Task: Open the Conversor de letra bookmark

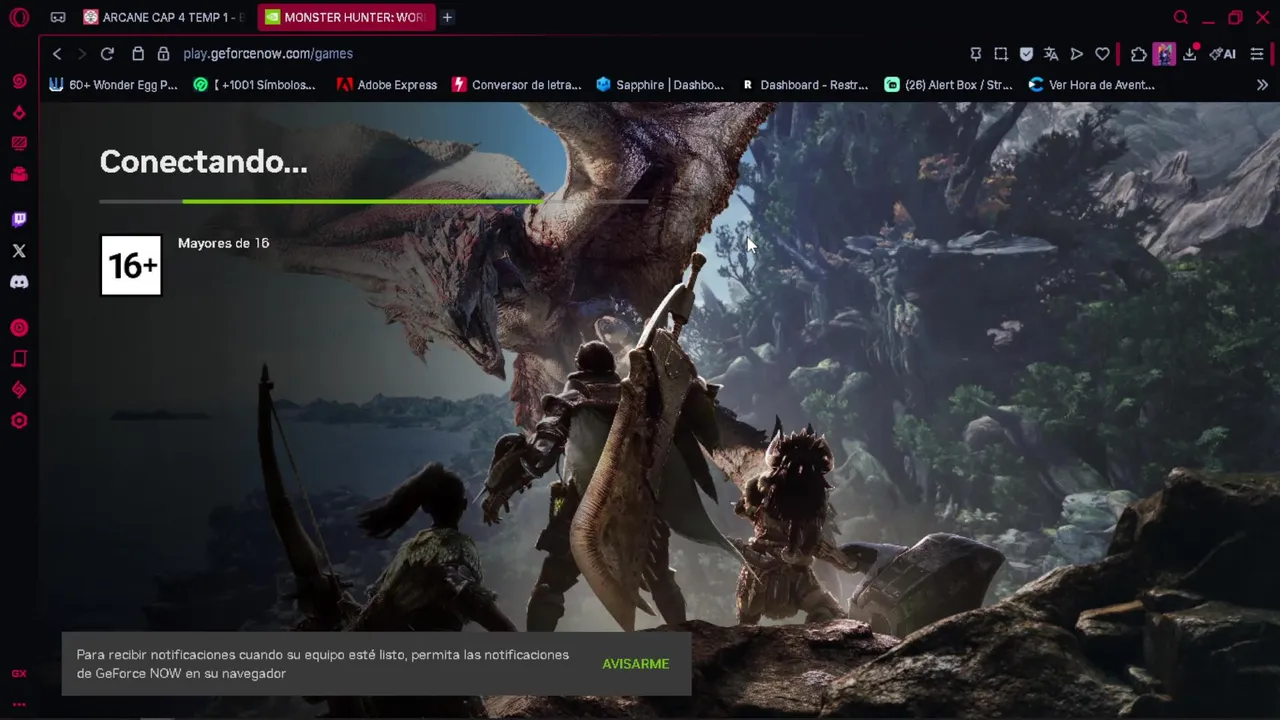Action: point(516,85)
